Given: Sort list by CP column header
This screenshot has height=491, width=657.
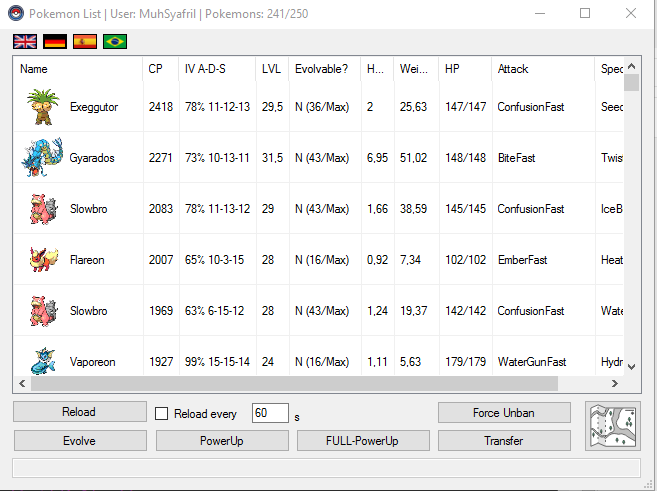Looking at the screenshot, I should tap(160, 69).
